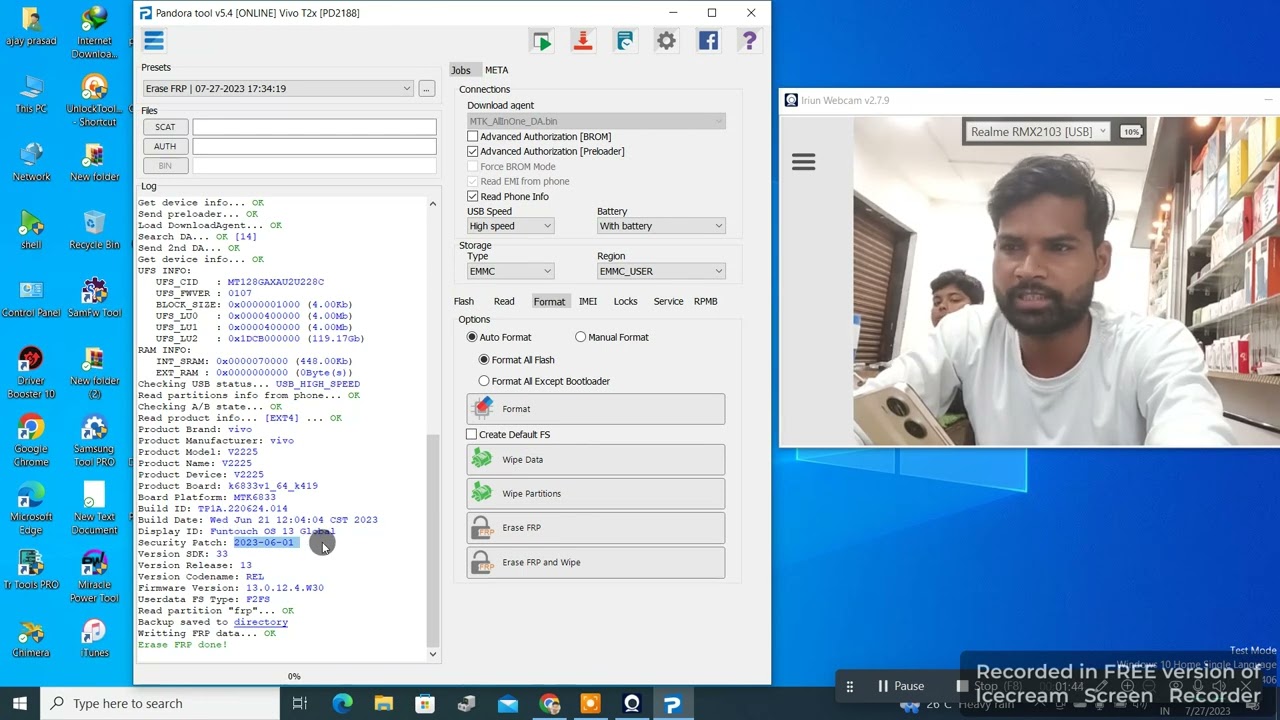Switch to META tab

pos(497,70)
